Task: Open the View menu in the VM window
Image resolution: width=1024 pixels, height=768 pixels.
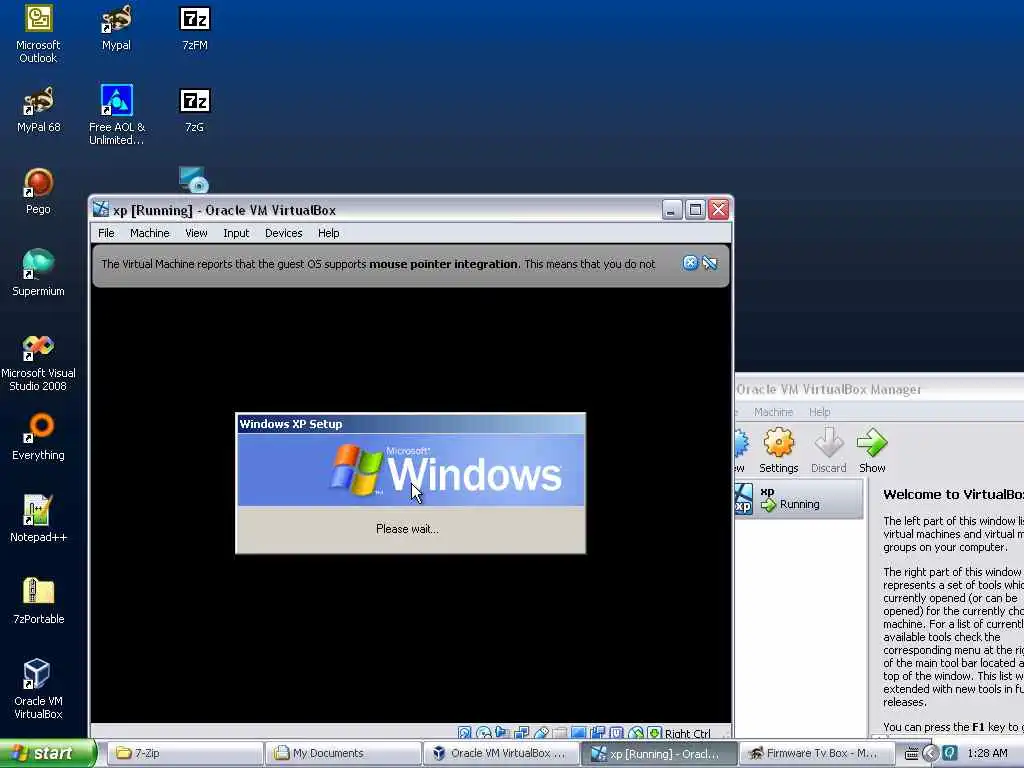Action: pos(196,233)
